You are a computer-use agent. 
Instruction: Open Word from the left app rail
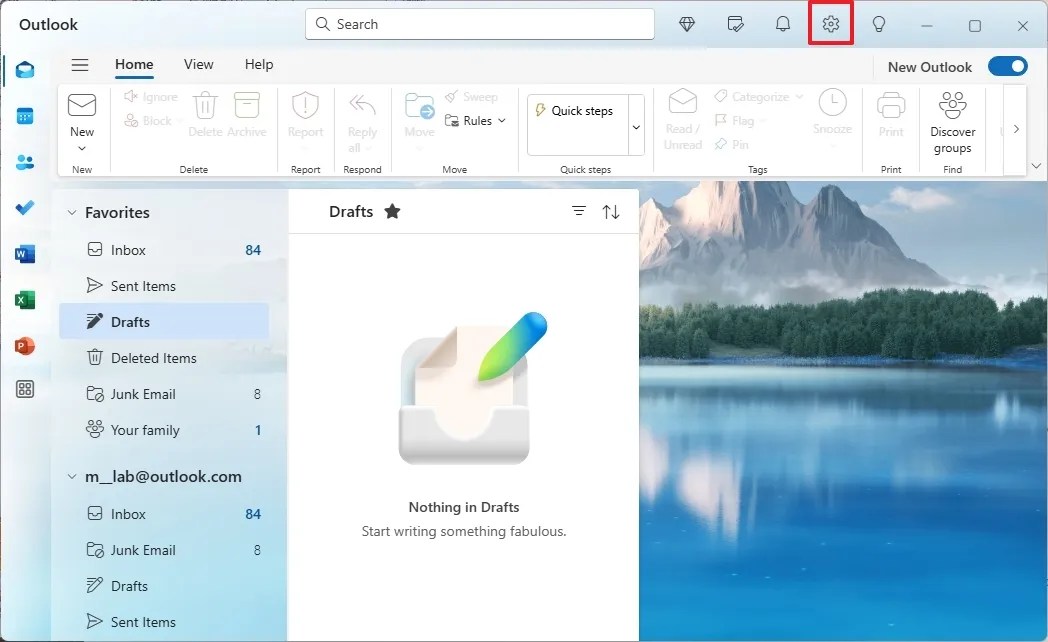click(24, 254)
